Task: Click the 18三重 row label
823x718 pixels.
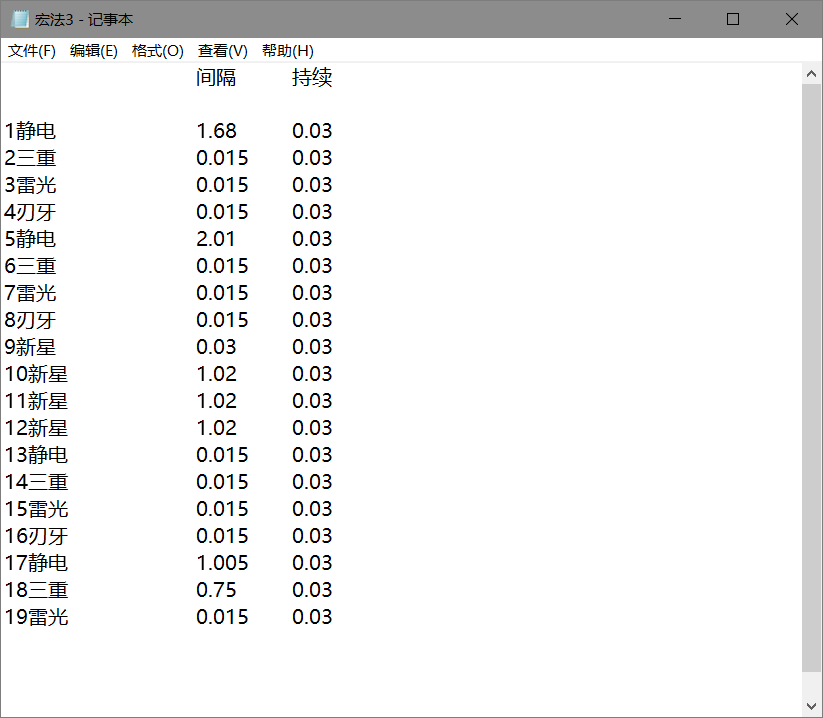Action: (x=36, y=590)
